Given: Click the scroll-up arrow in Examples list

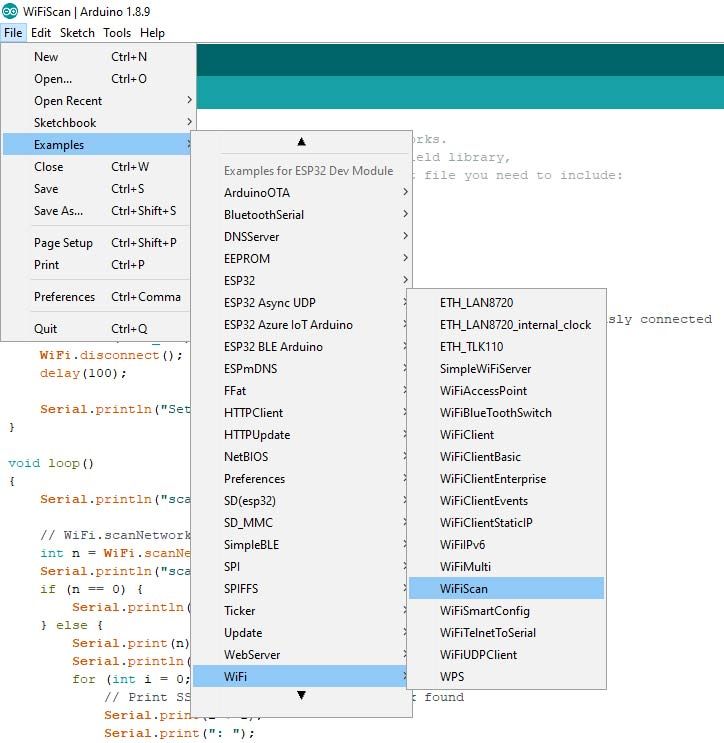Looking at the screenshot, I should tap(301, 142).
